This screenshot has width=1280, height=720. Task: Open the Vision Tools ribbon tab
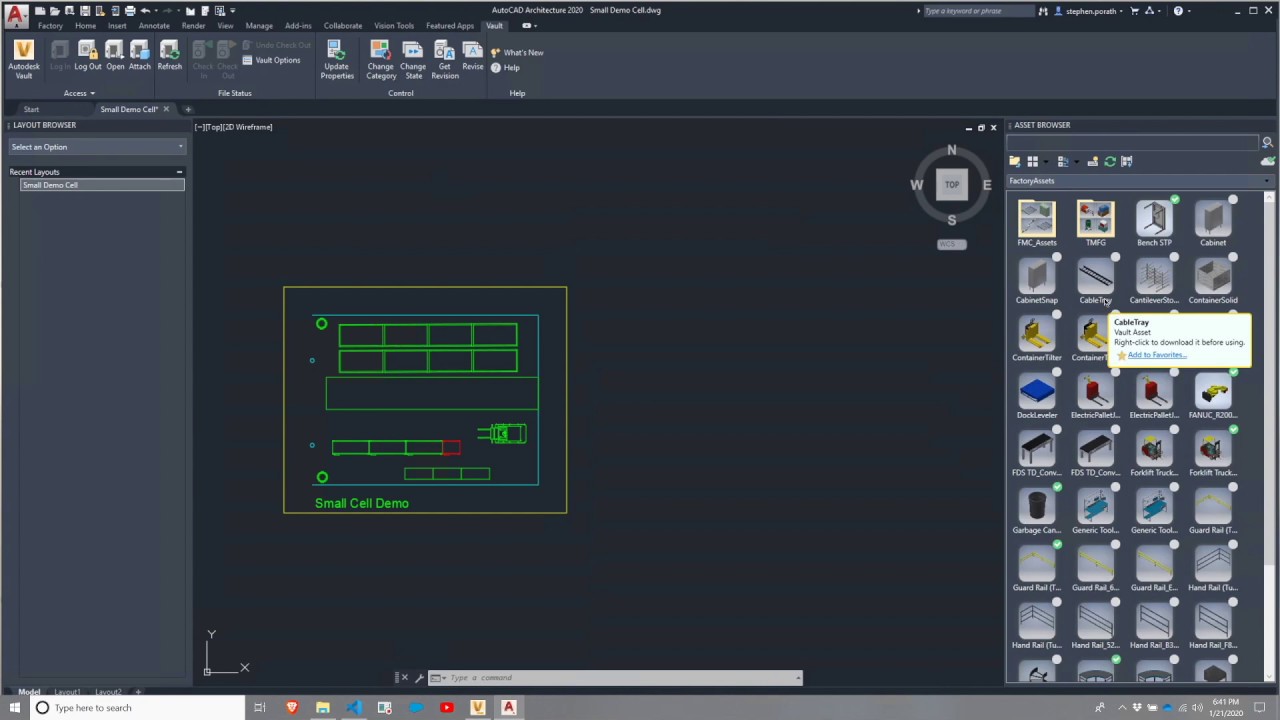coord(394,26)
